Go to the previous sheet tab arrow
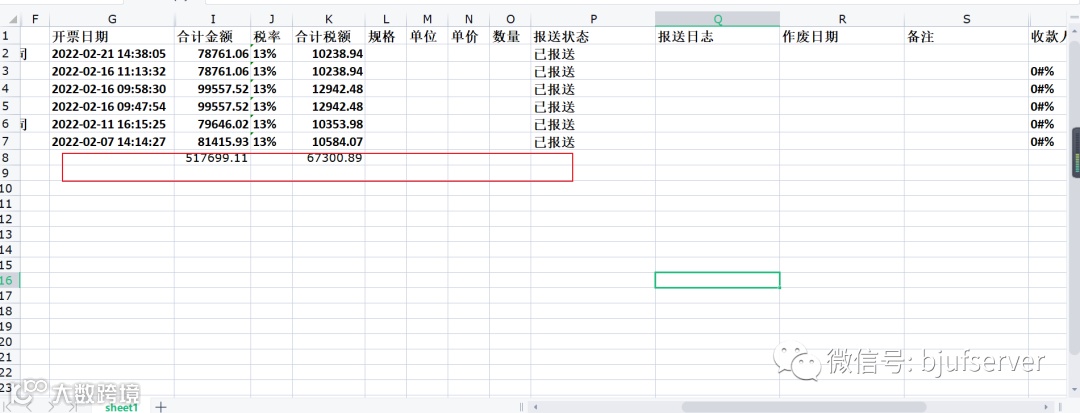1080x413 pixels. 27,407
